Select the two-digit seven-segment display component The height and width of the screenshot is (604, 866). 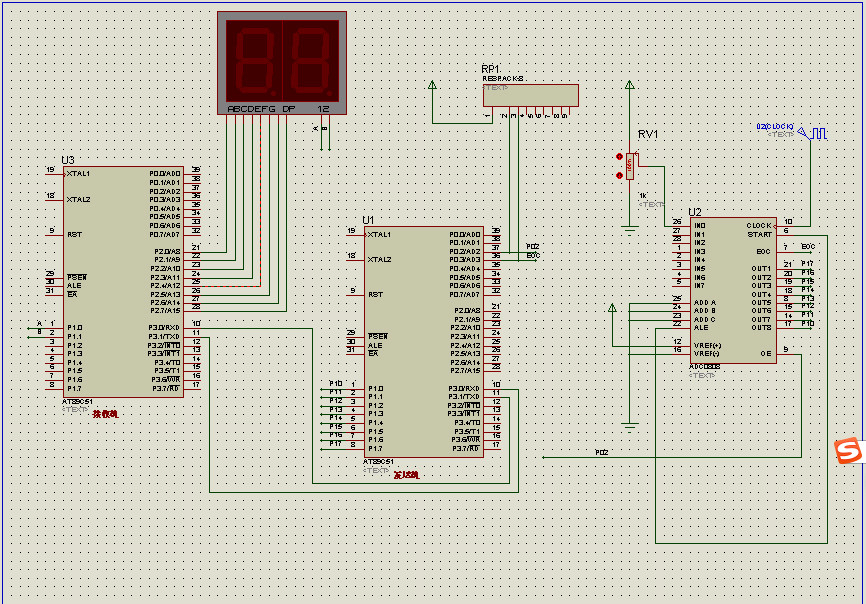coord(282,63)
